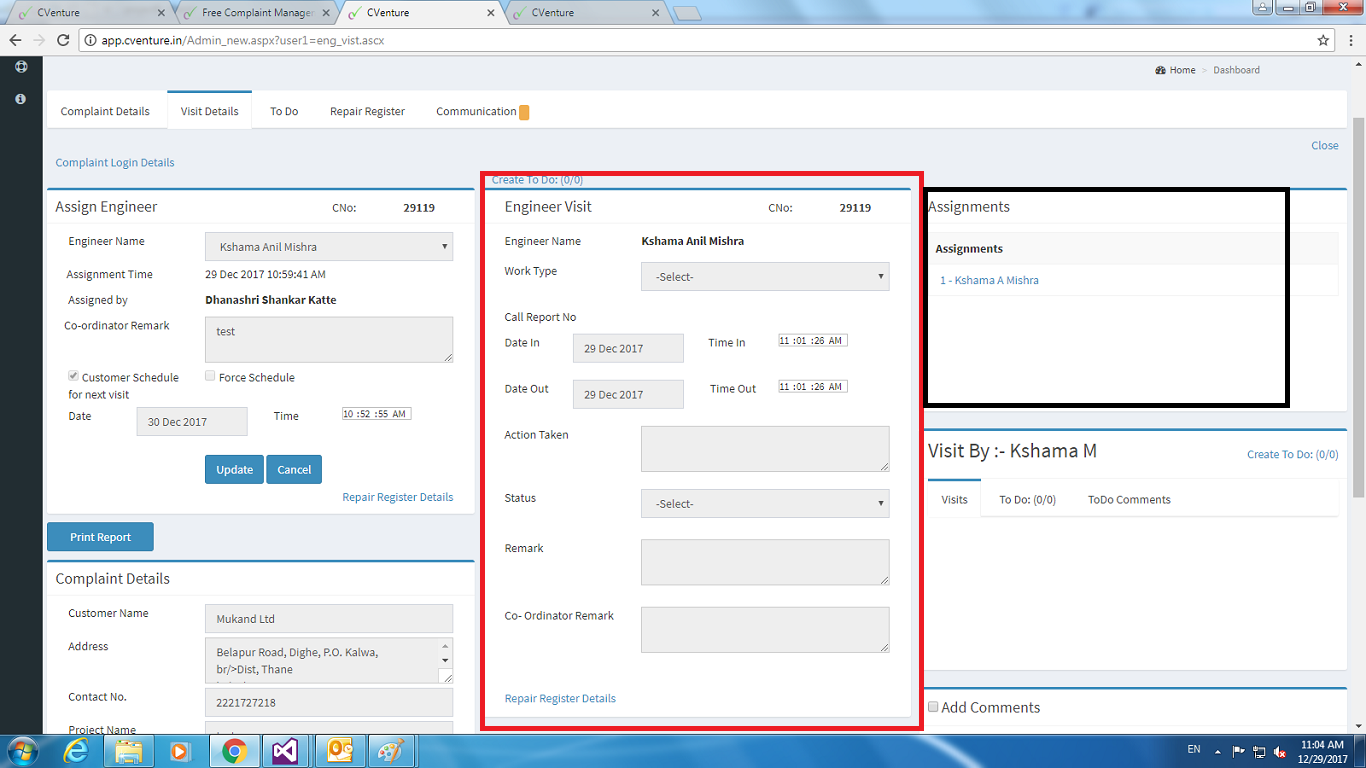This screenshot has width=1366, height=768.
Task: Click Repair Register Details in Engineer Visit
Action: 560,699
